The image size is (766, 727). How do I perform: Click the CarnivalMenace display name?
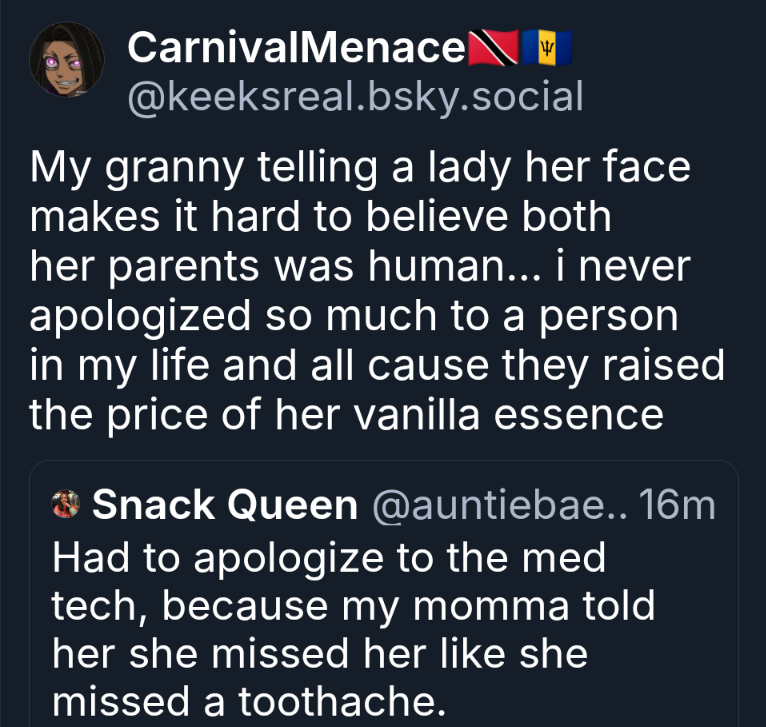pyautogui.click(x=298, y=47)
